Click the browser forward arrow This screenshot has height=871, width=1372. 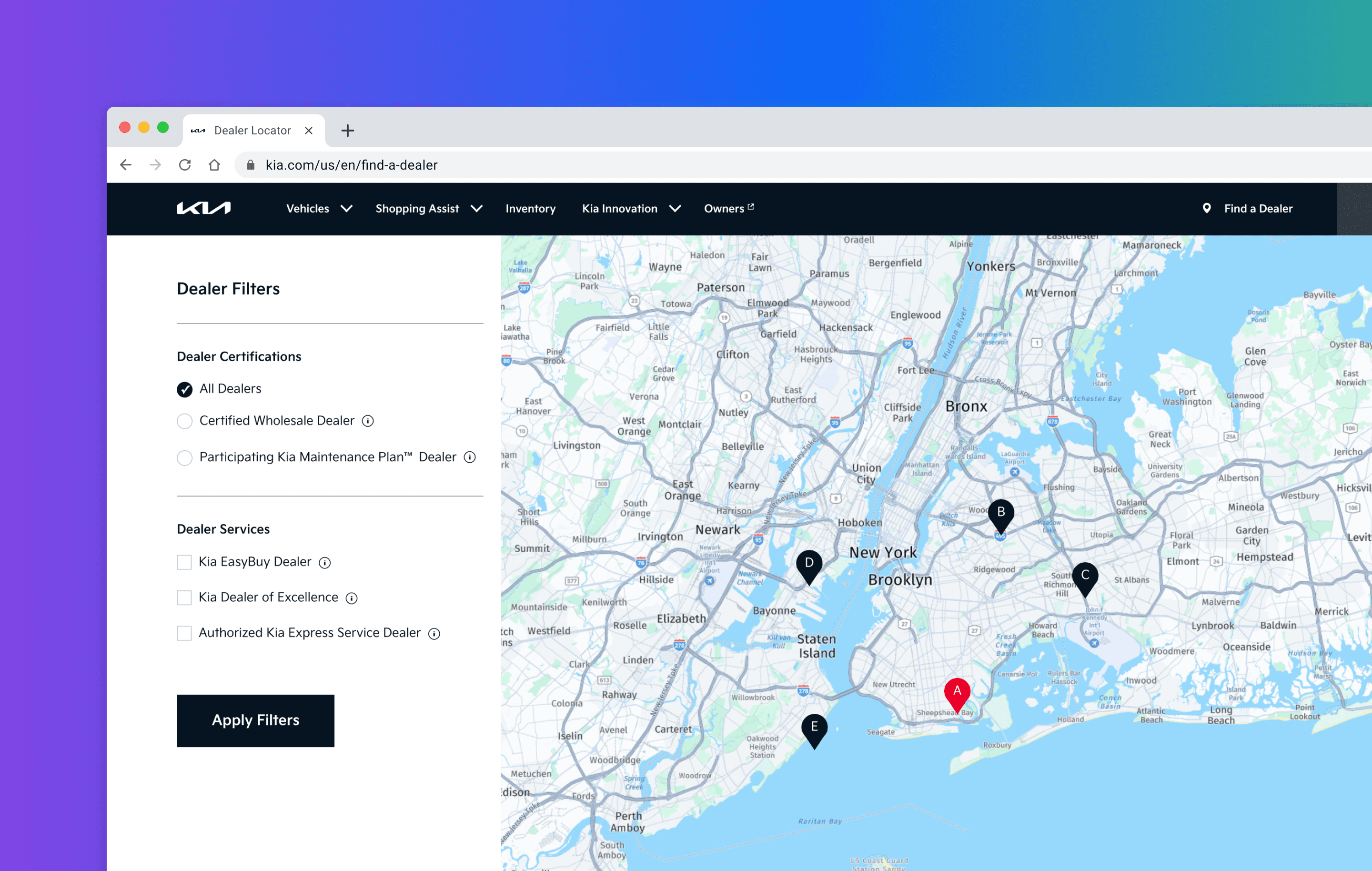[x=155, y=165]
